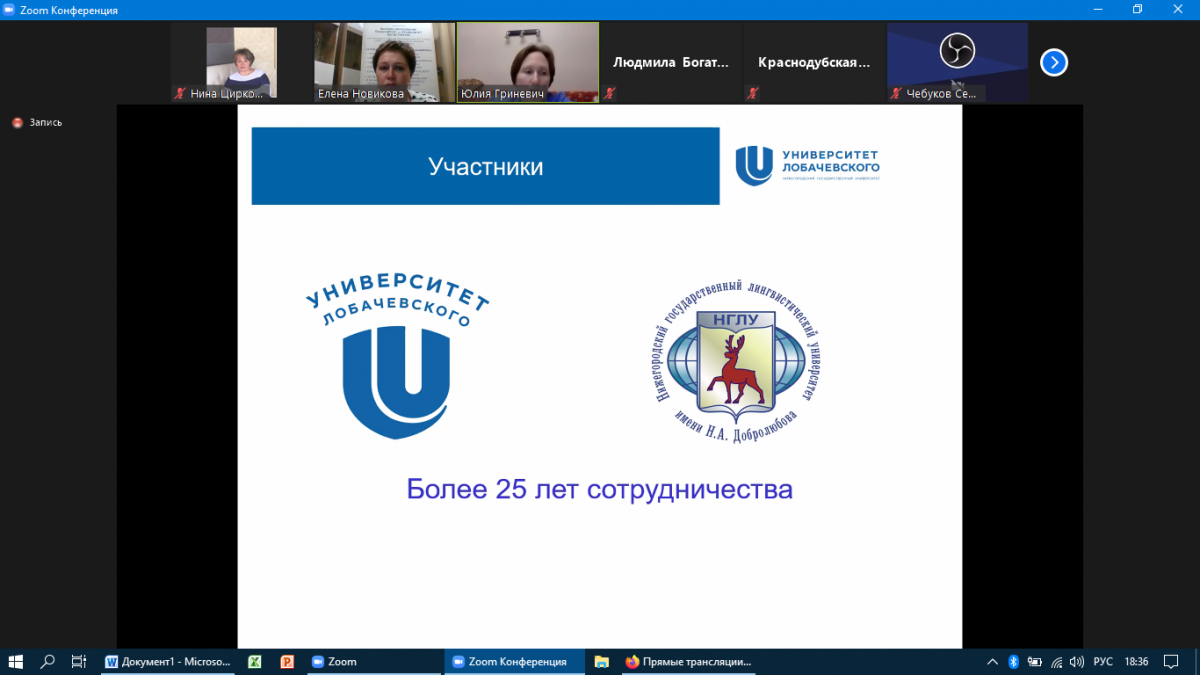The height and width of the screenshot is (675, 1200).
Task: Select Елена Новикова participant video thumbnail
Action: (384, 62)
